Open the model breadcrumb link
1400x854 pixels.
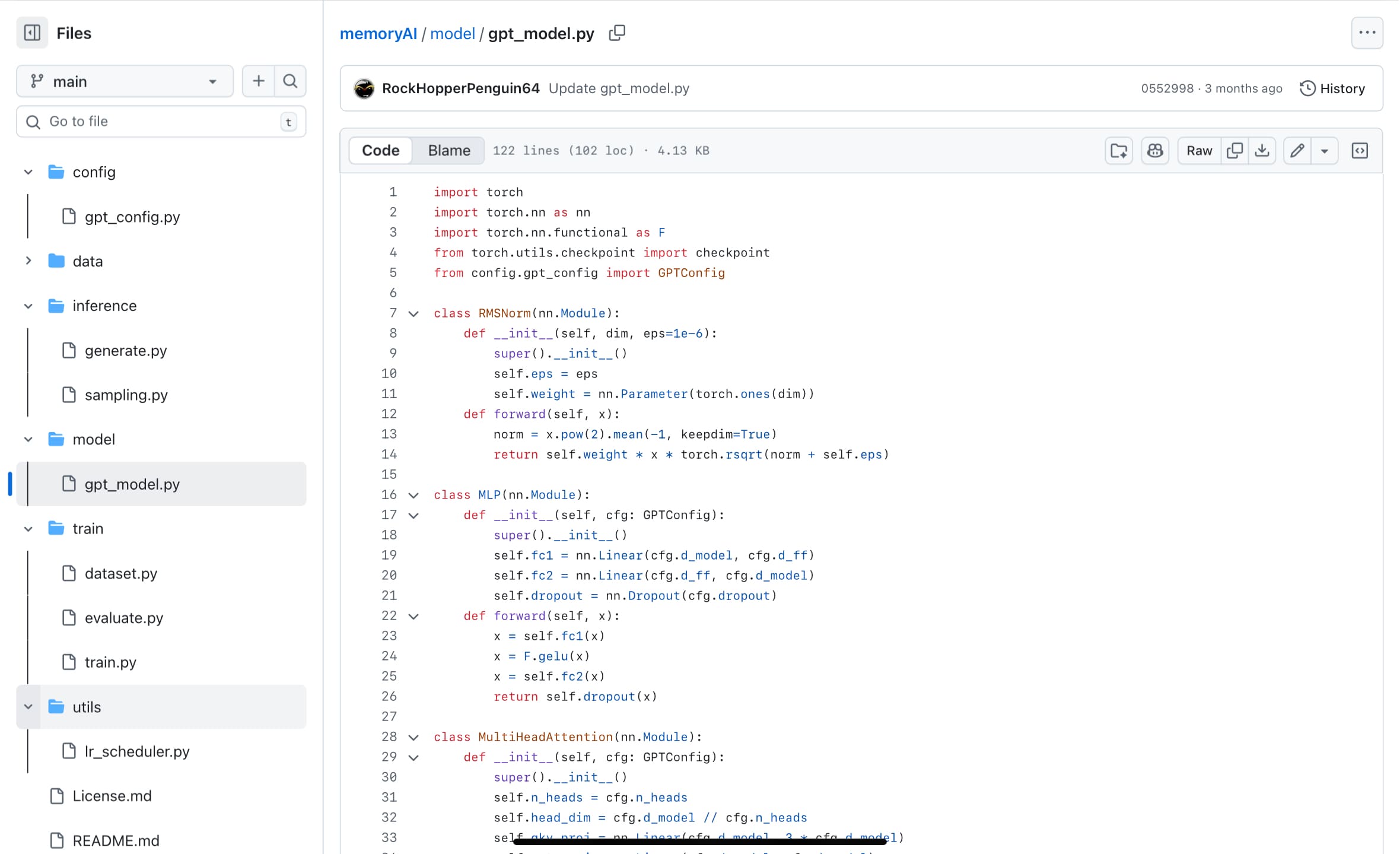point(453,33)
